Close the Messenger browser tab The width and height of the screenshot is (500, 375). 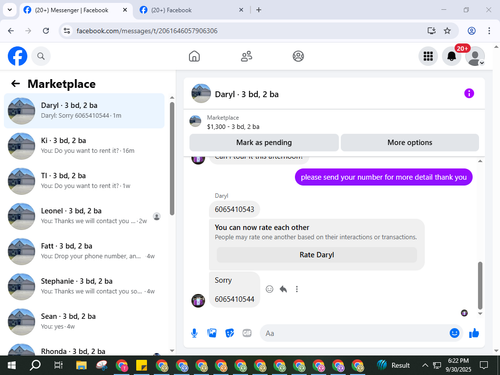click(x=125, y=10)
